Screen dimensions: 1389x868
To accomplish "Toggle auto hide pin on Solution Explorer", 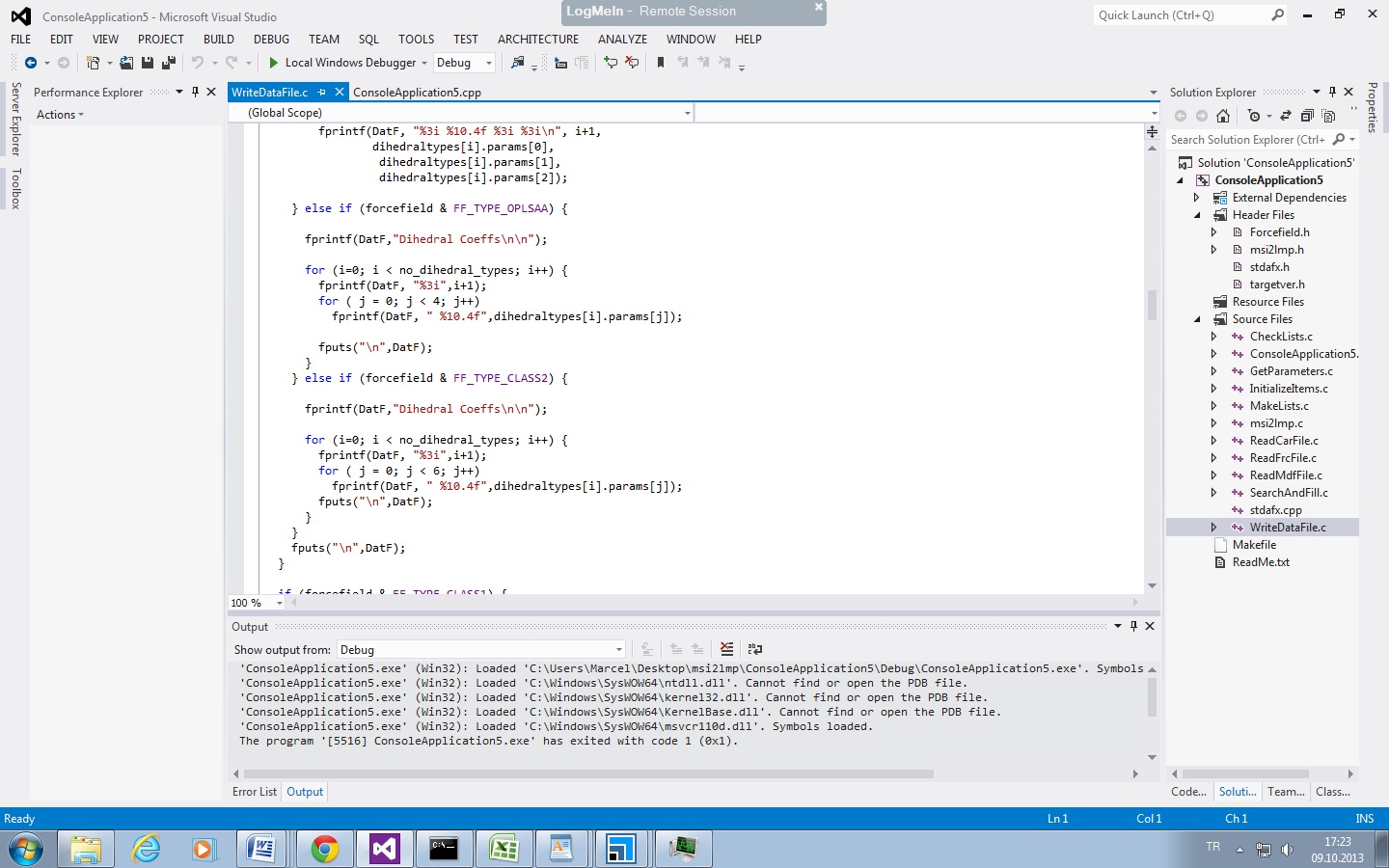I will click(1332, 92).
